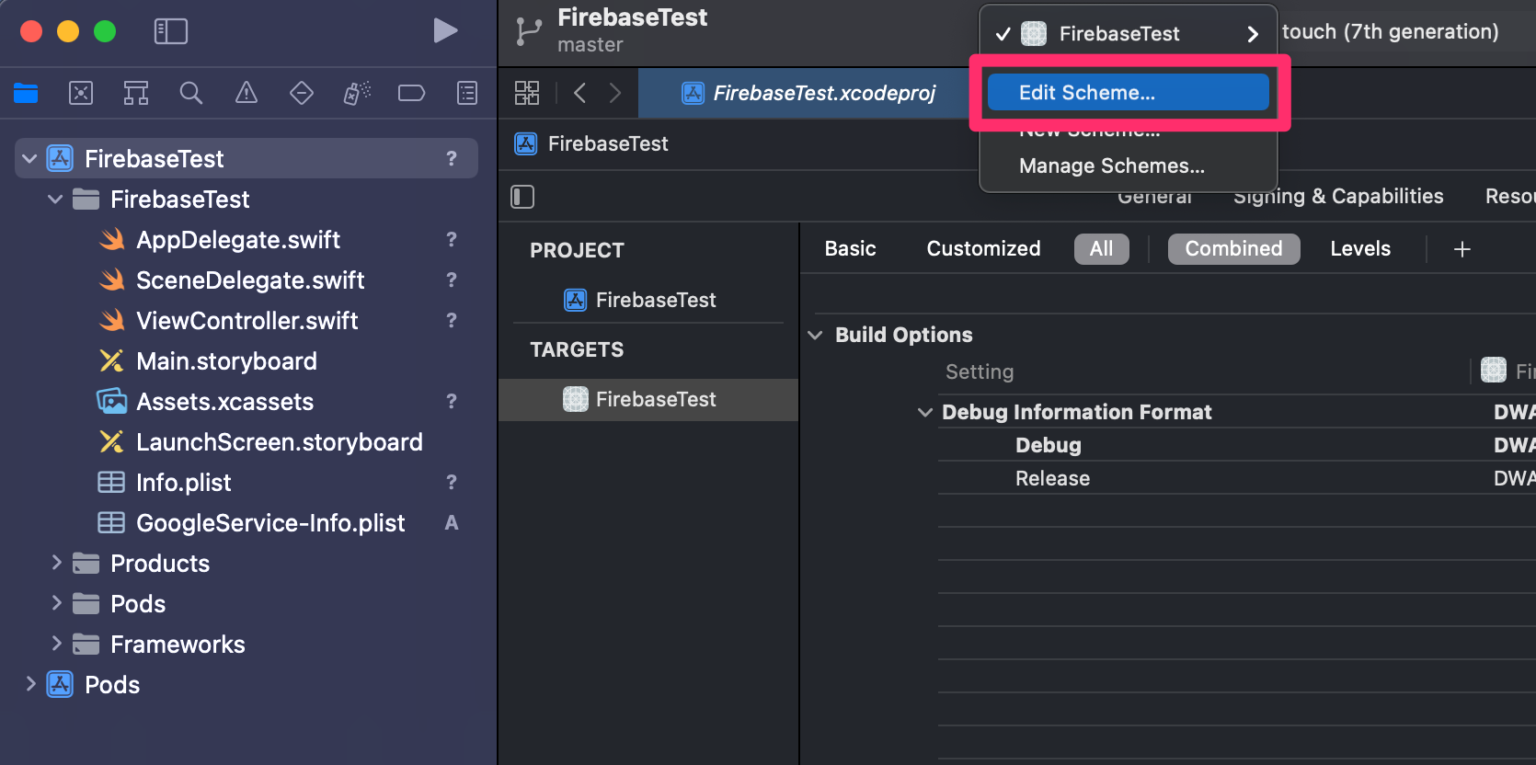Open the Signing & Capabilities tab

click(x=1338, y=196)
